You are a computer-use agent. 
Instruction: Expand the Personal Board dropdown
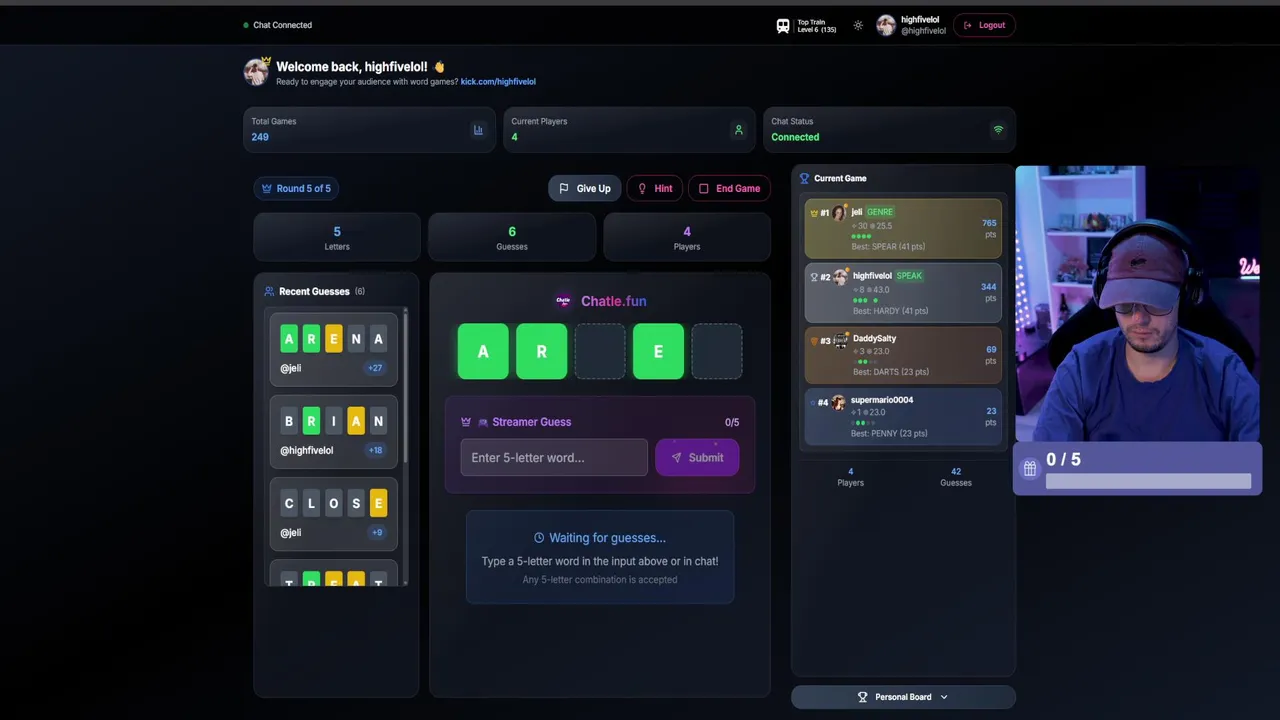(x=903, y=697)
